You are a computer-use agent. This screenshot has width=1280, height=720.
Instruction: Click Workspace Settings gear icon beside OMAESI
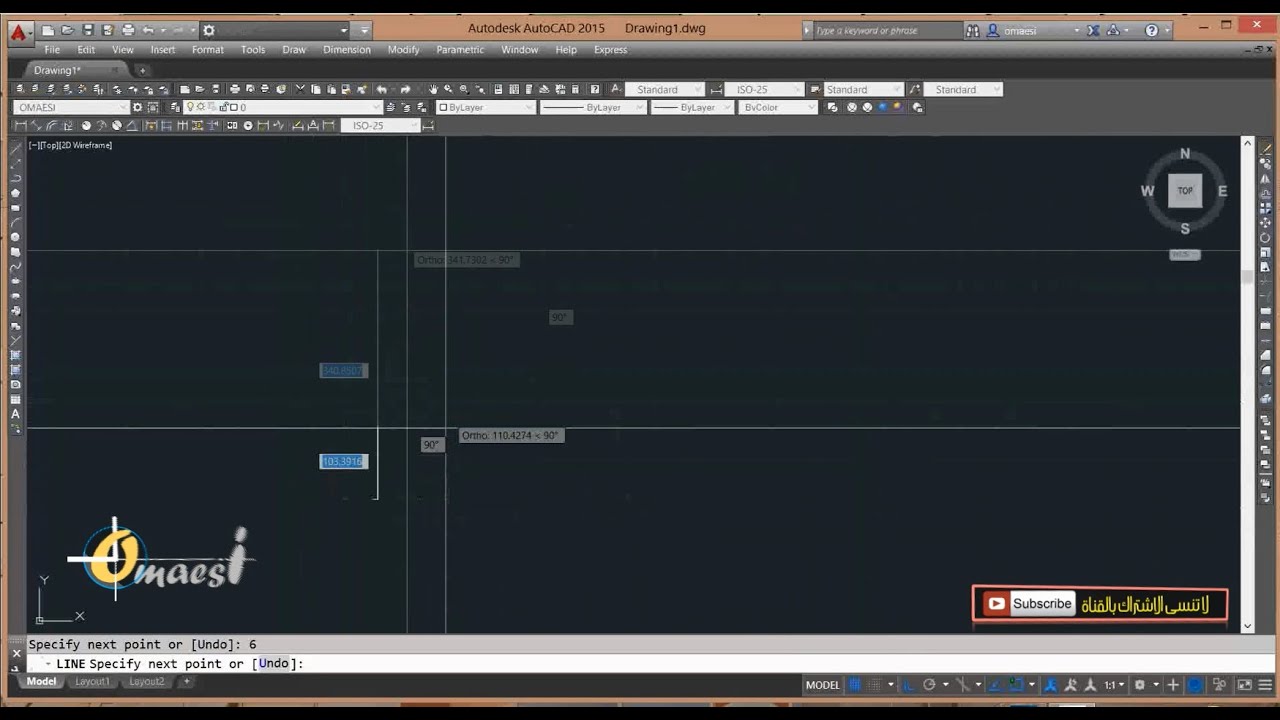click(137, 107)
